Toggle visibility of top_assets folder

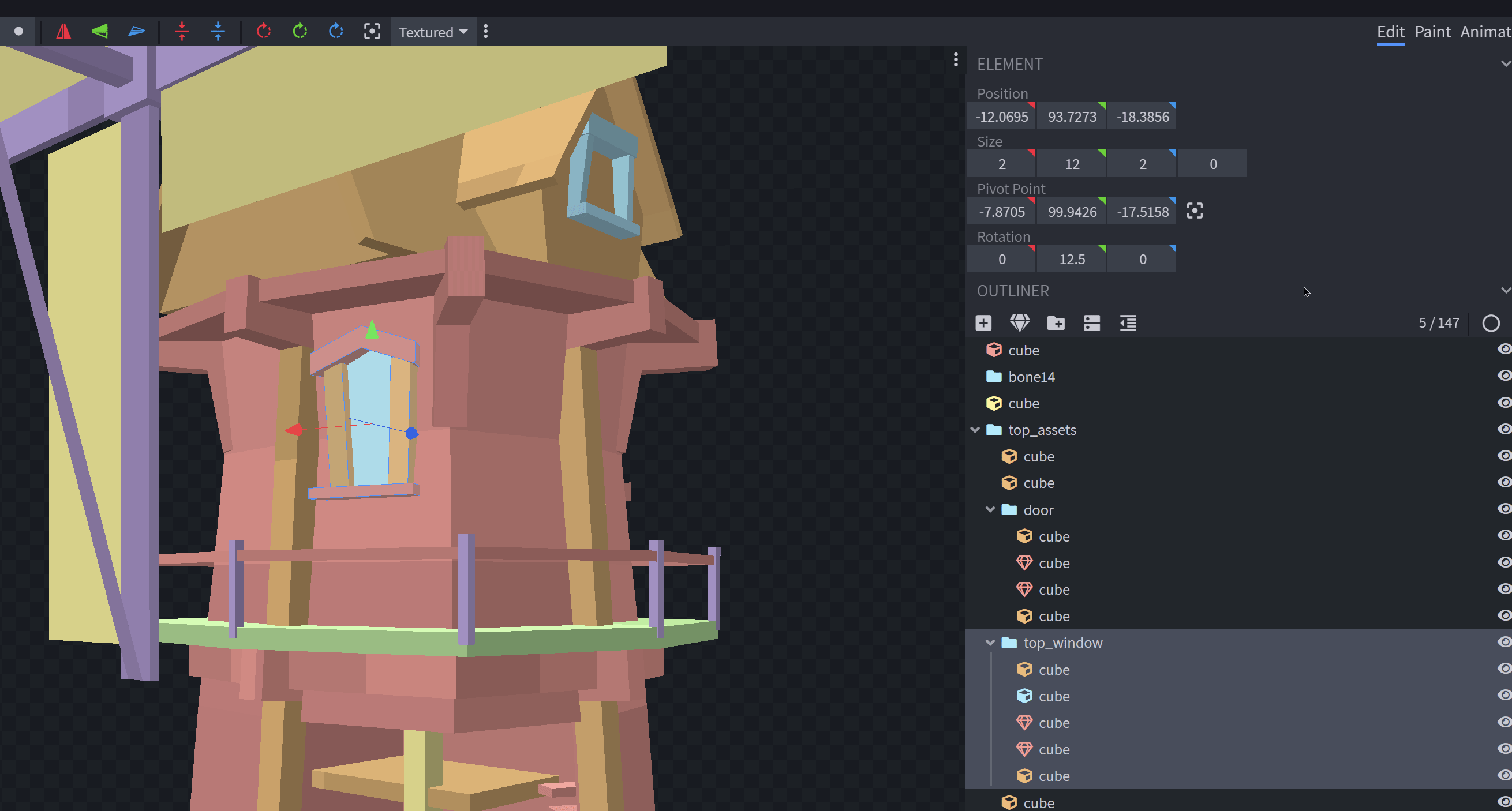1504,429
